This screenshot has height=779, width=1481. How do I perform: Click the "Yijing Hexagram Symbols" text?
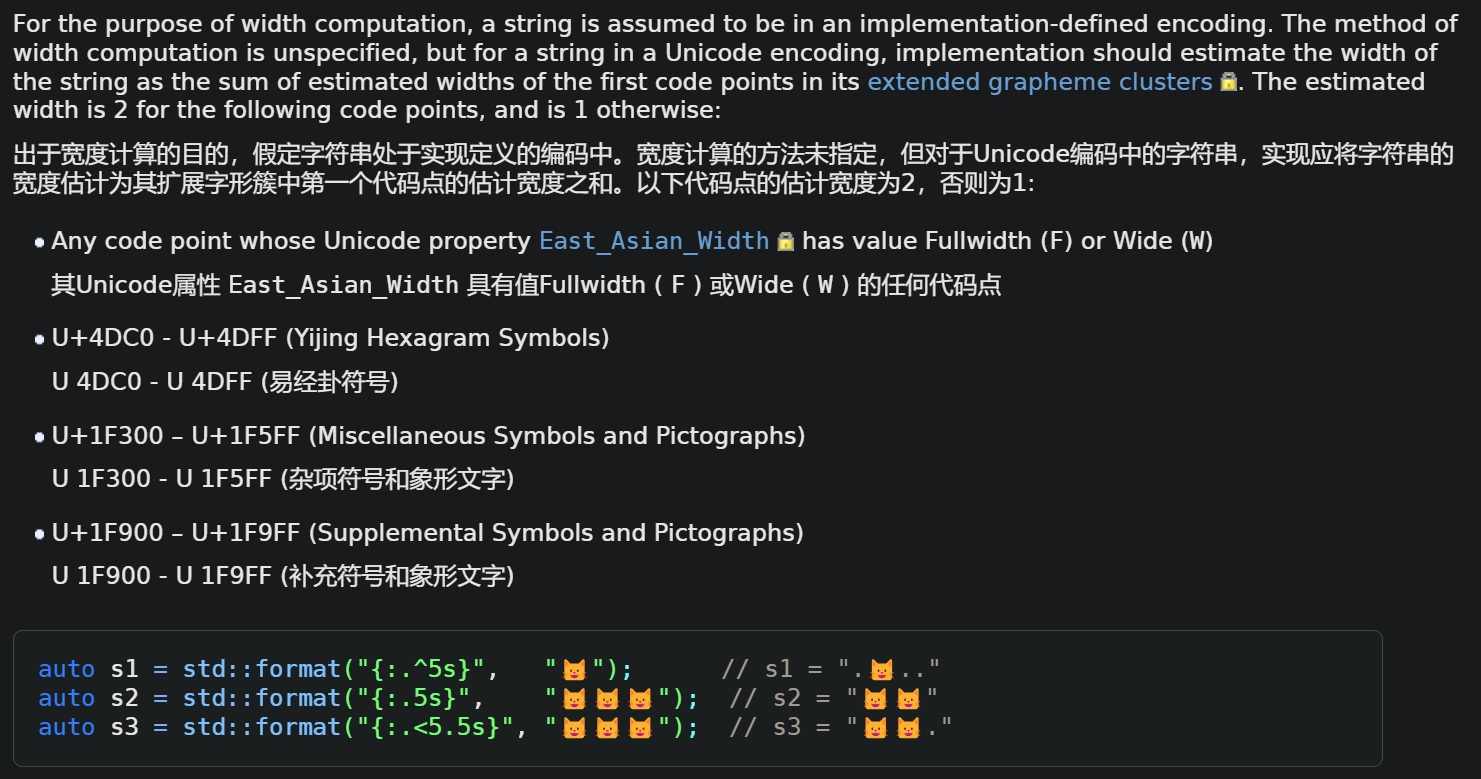click(447, 338)
